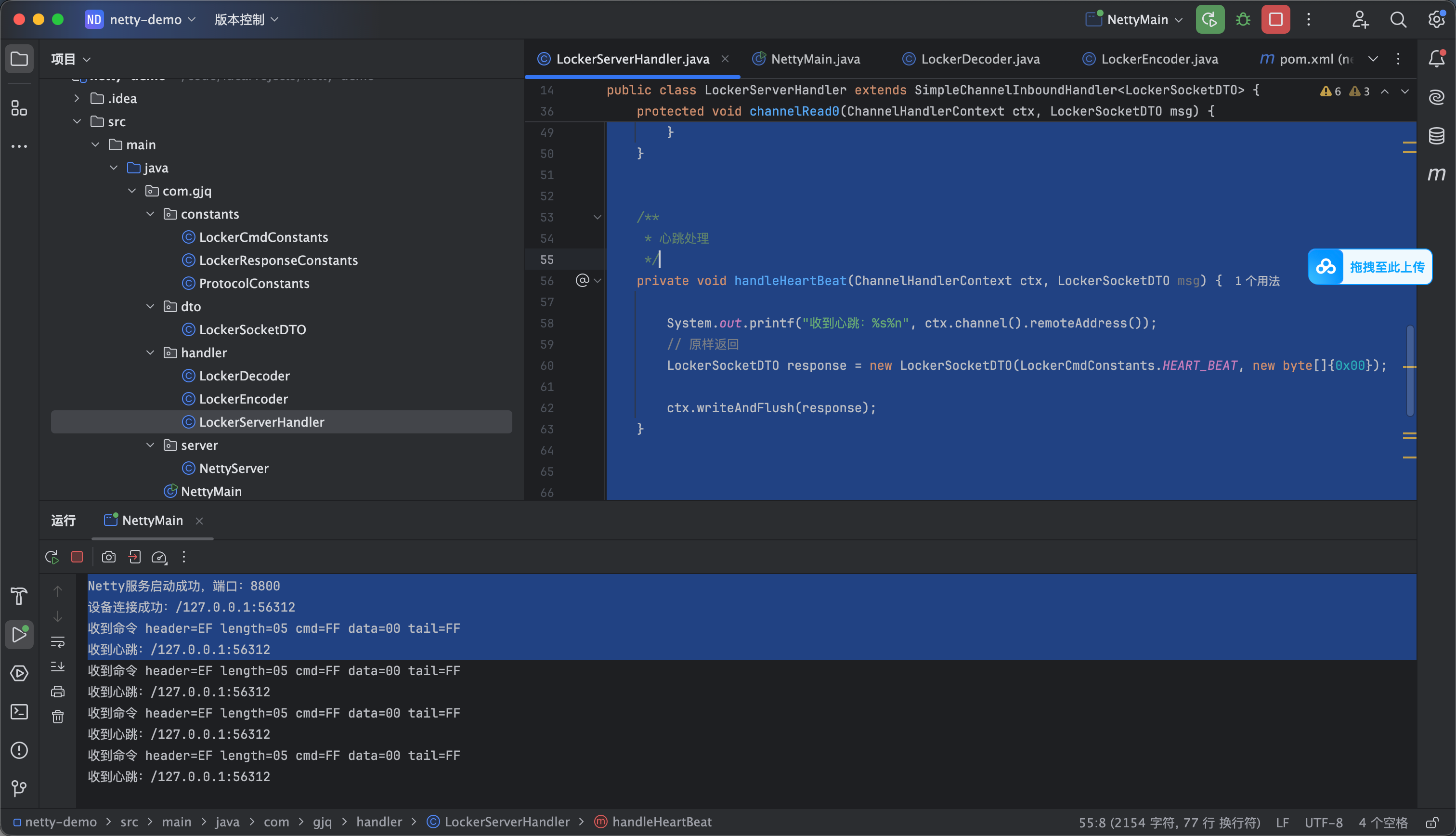Switch to pom.xml tab
This screenshot has width=1456, height=836.
click(1306, 59)
